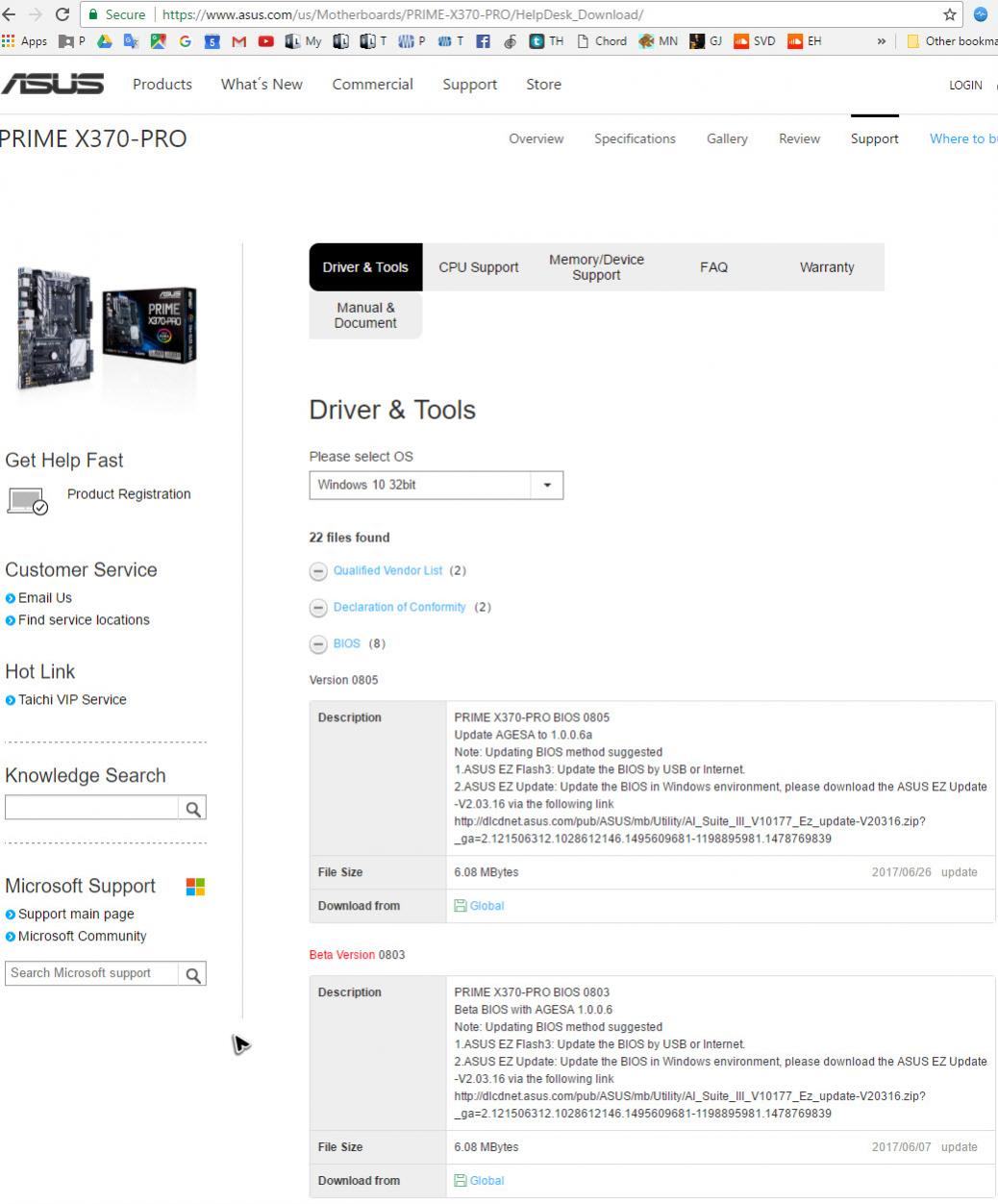Open the OS selection dropdown
The width and height of the screenshot is (998, 1204).
[x=437, y=485]
